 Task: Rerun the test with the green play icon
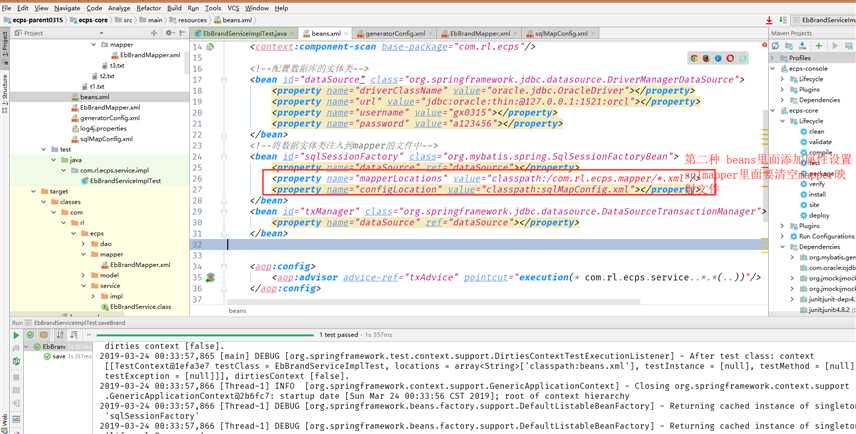(16, 335)
